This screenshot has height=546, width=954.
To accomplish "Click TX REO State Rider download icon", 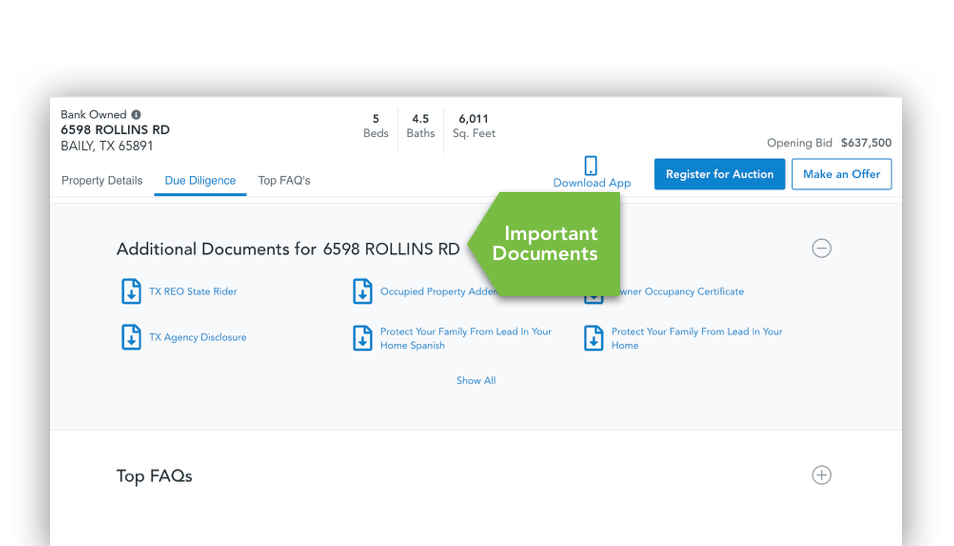I will pyautogui.click(x=131, y=292).
